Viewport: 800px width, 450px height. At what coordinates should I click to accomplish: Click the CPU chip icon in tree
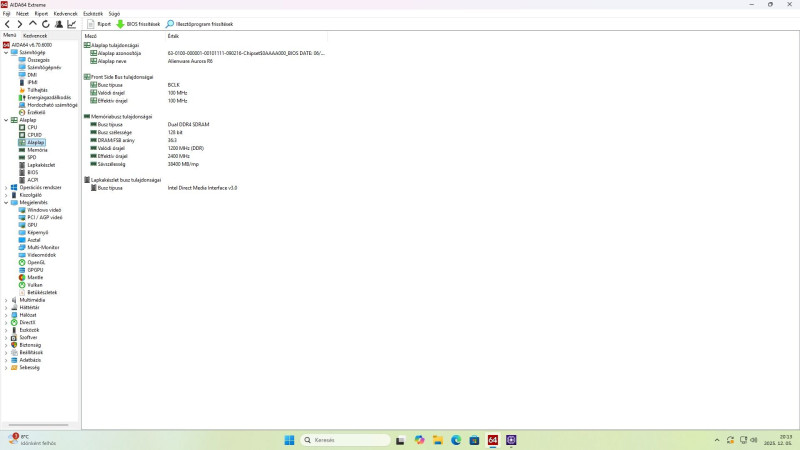click(22, 127)
